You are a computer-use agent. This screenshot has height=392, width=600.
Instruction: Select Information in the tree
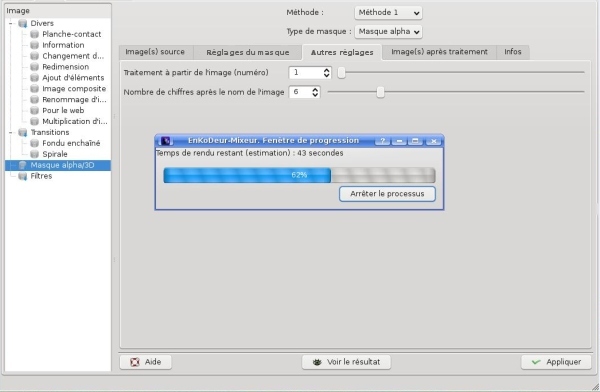pos(63,45)
